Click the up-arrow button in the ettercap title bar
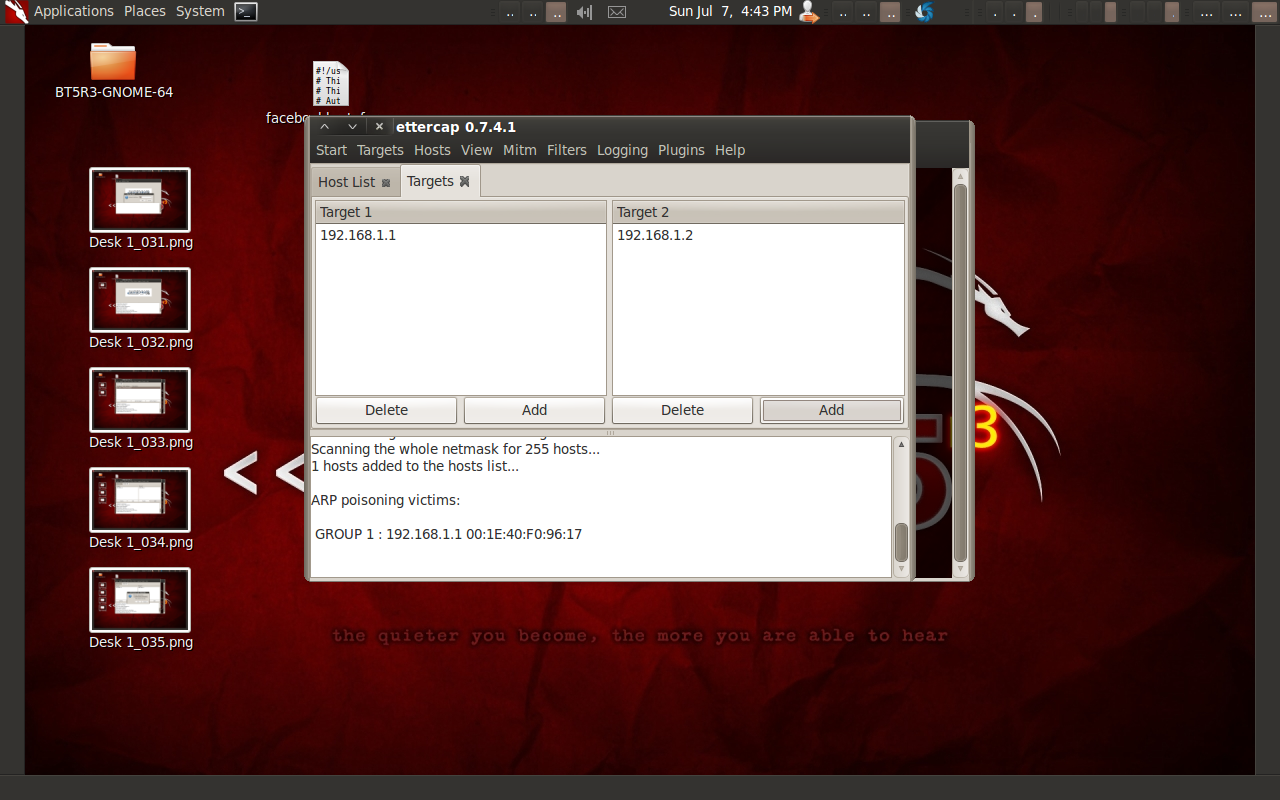 [x=324, y=127]
